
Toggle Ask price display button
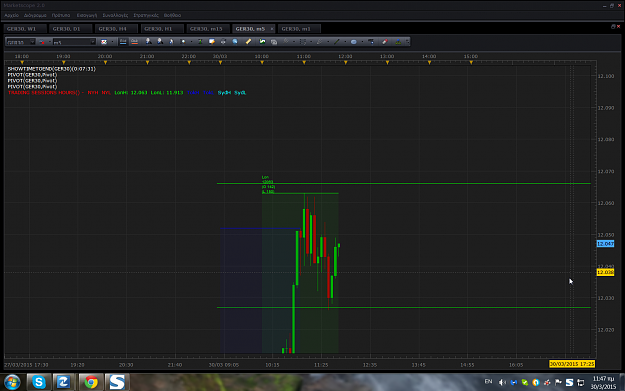click(135, 42)
